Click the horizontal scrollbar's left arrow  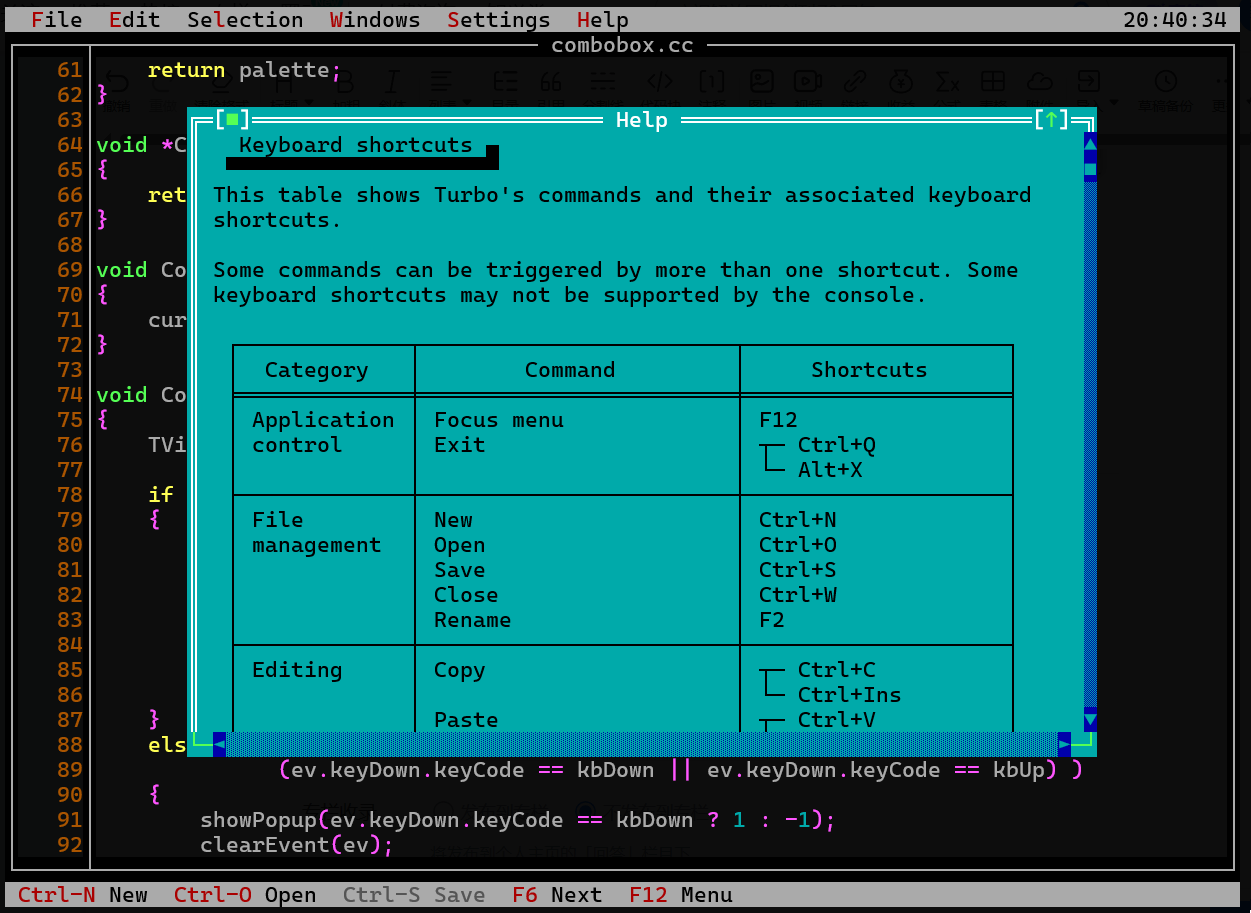(x=219, y=744)
